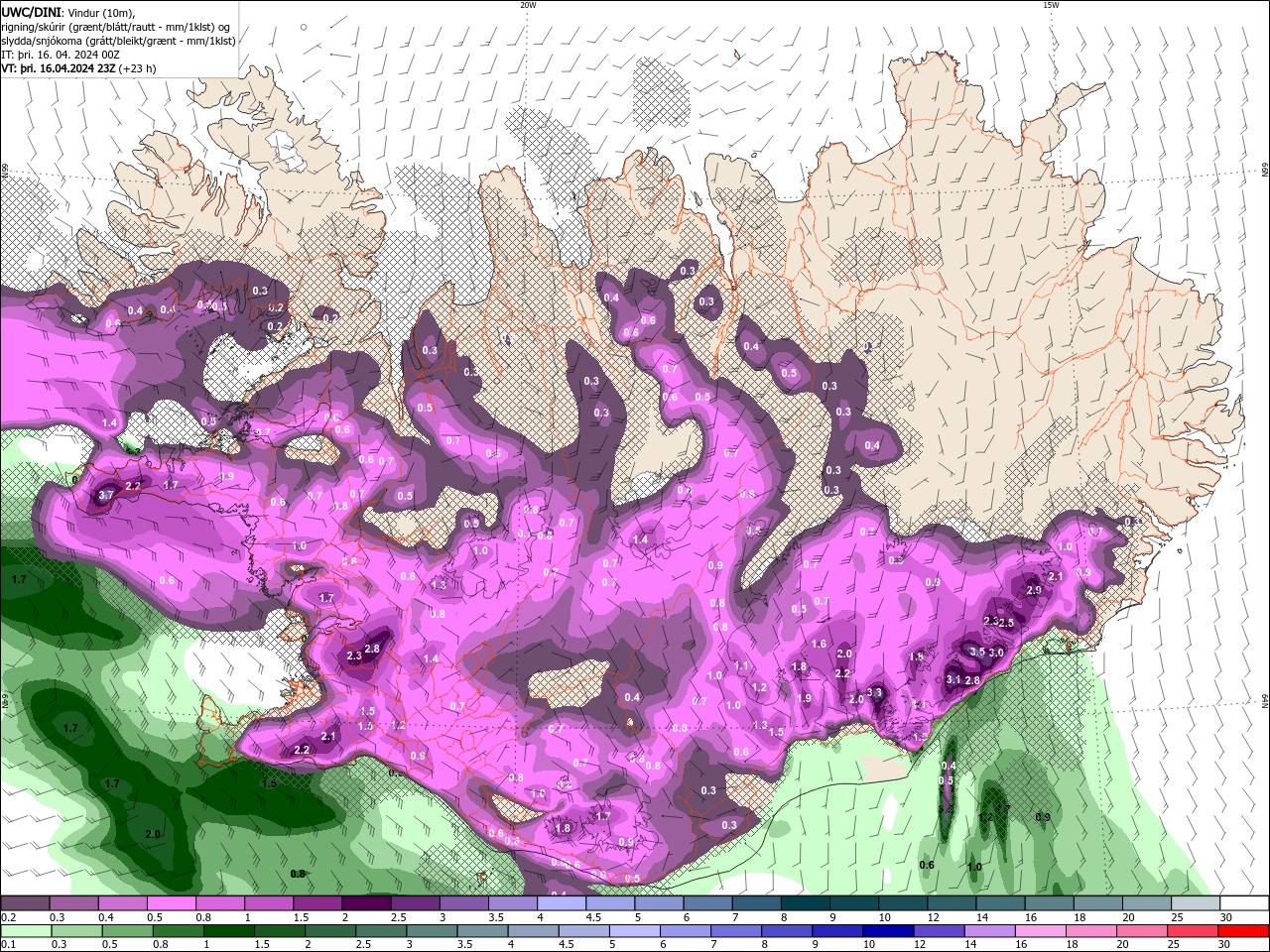Click the black 1.2 rain value southeast offshore

(x=985, y=817)
